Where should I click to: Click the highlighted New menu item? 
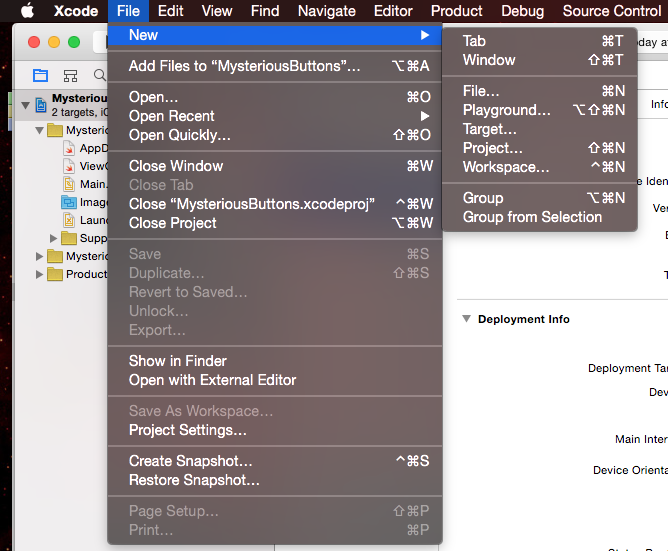click(275, 35)
